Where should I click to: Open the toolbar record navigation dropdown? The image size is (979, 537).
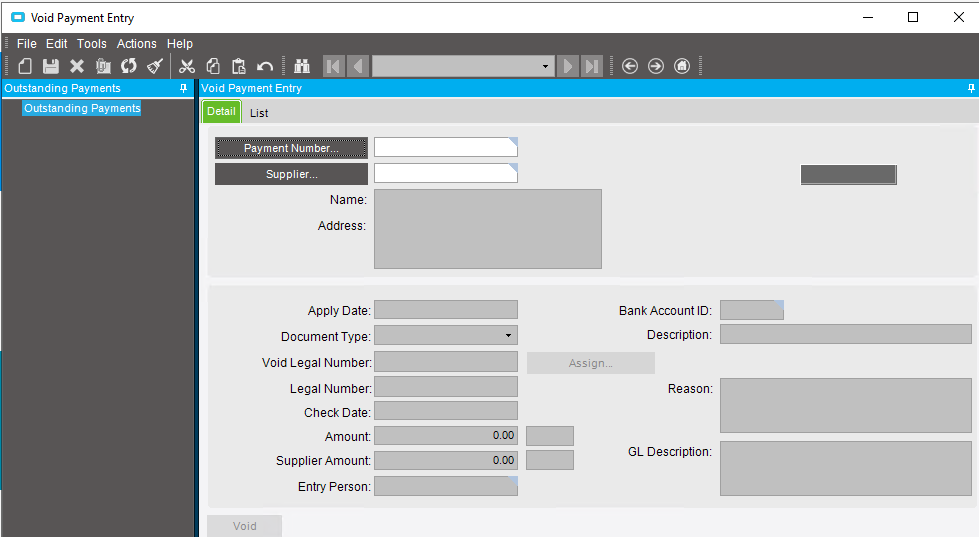tap(545, 66)
